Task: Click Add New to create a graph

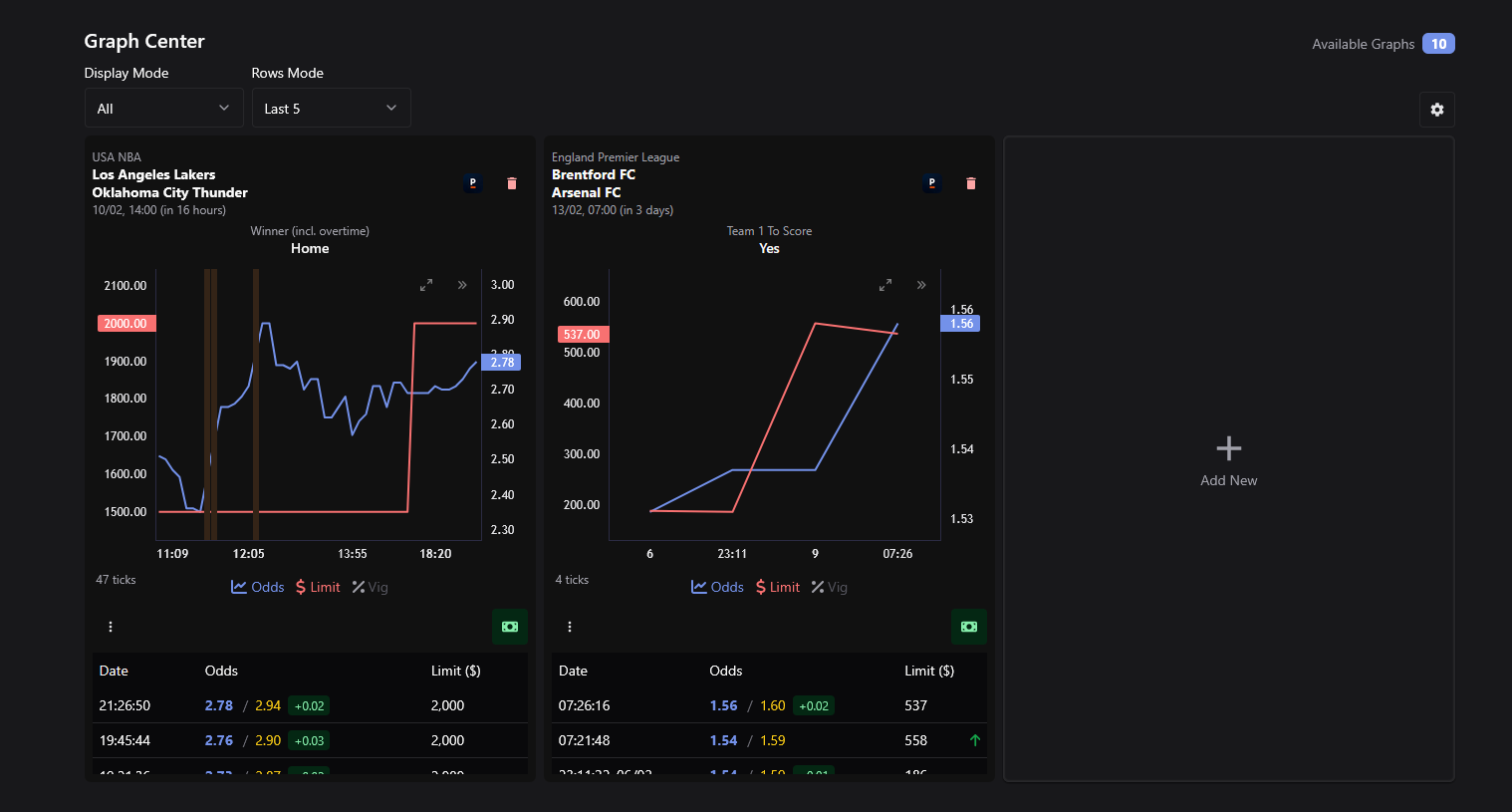Action: (1228, 460)
